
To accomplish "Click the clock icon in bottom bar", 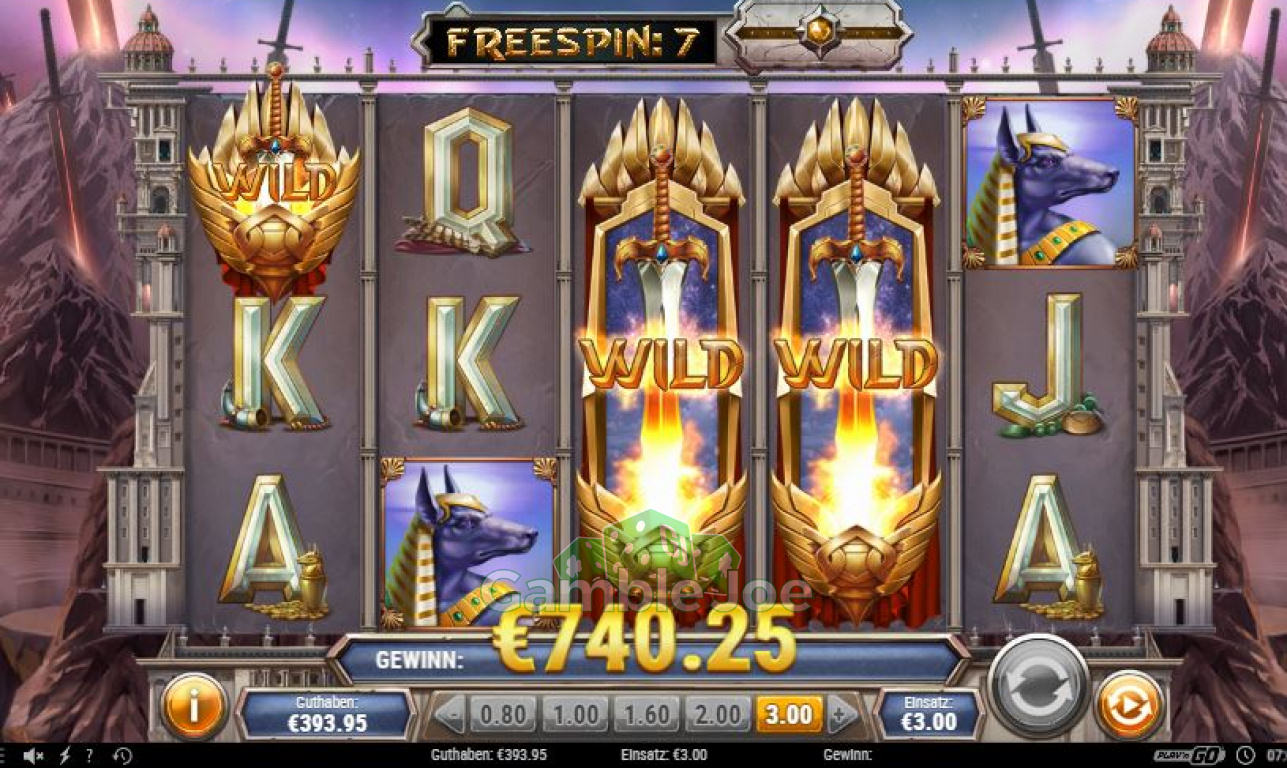I will tap(1245, 755).
